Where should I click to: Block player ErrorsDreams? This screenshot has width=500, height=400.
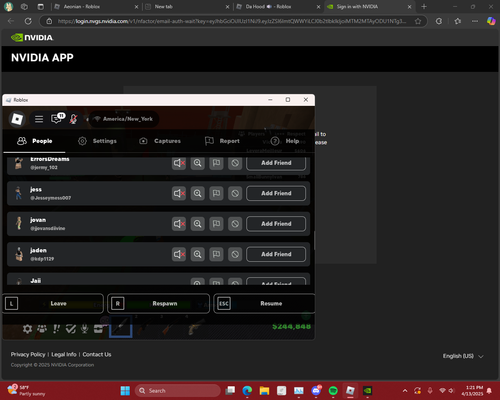[235, 163]
